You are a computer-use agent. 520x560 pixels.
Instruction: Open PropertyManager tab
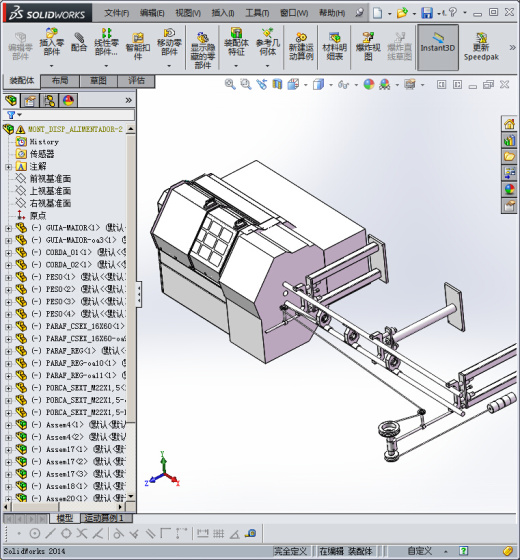30,101
